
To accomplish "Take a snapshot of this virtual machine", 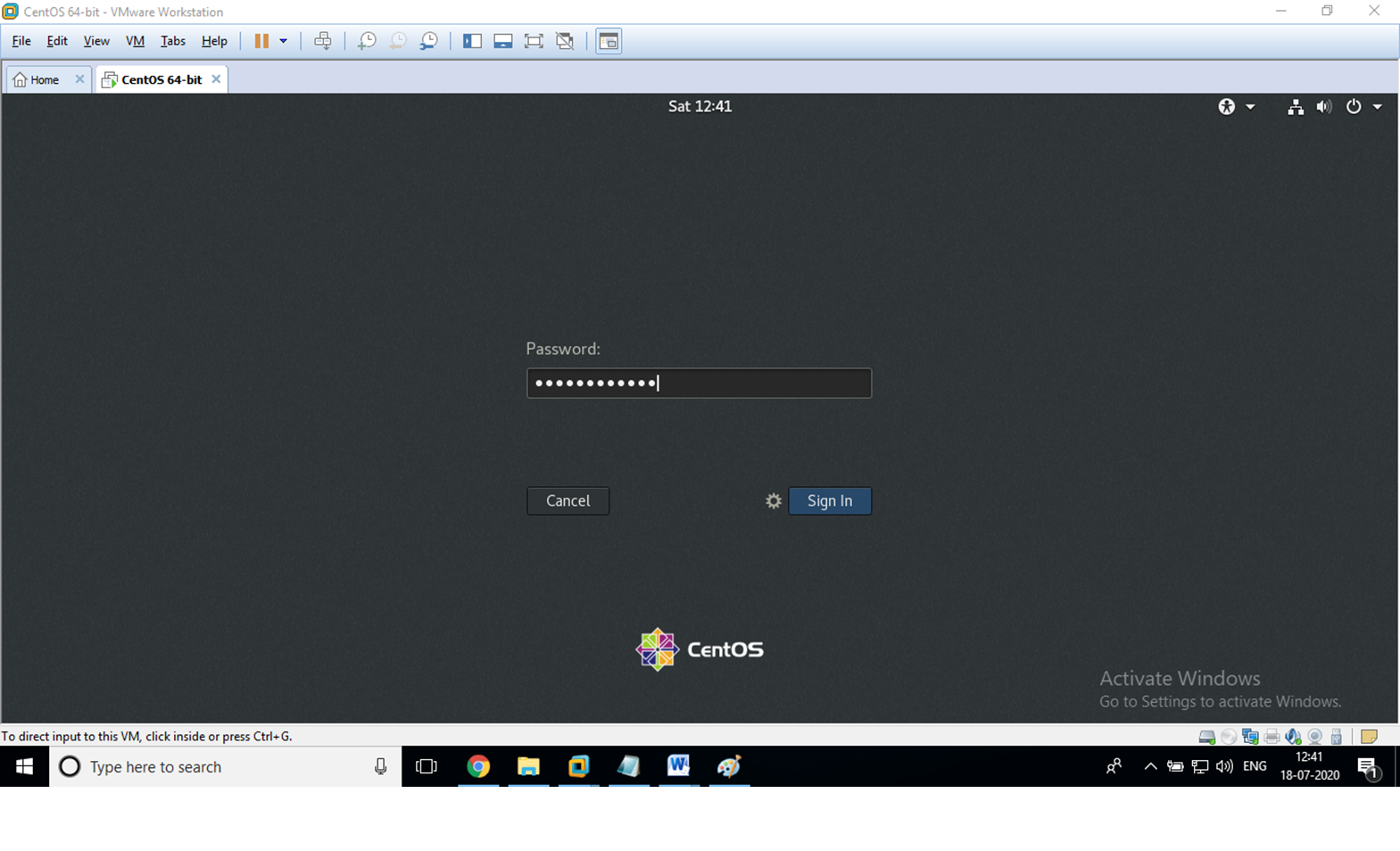I will [x=367, y=41].
